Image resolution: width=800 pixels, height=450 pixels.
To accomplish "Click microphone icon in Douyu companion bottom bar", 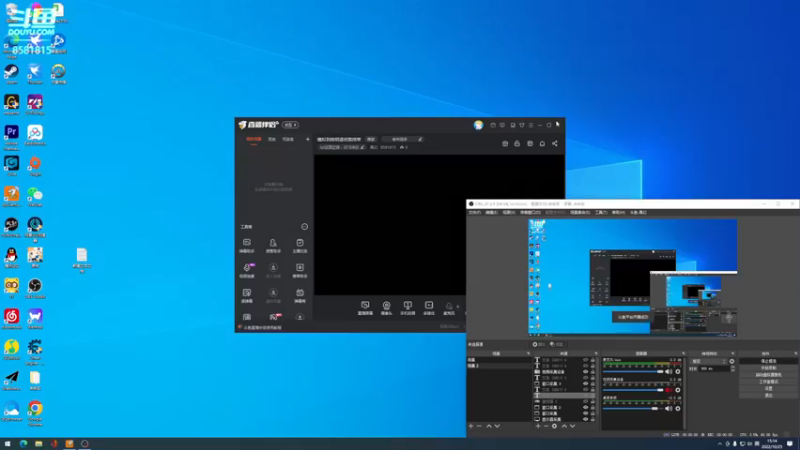I will coord(449,308).
